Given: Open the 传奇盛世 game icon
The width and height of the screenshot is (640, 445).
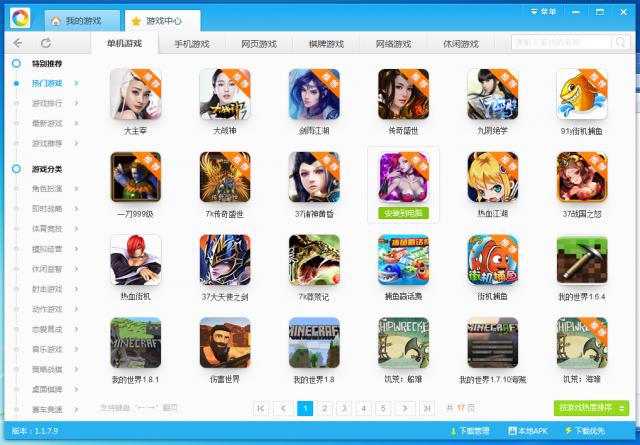Looking at the screenshot, I should (x=403, y=94).
